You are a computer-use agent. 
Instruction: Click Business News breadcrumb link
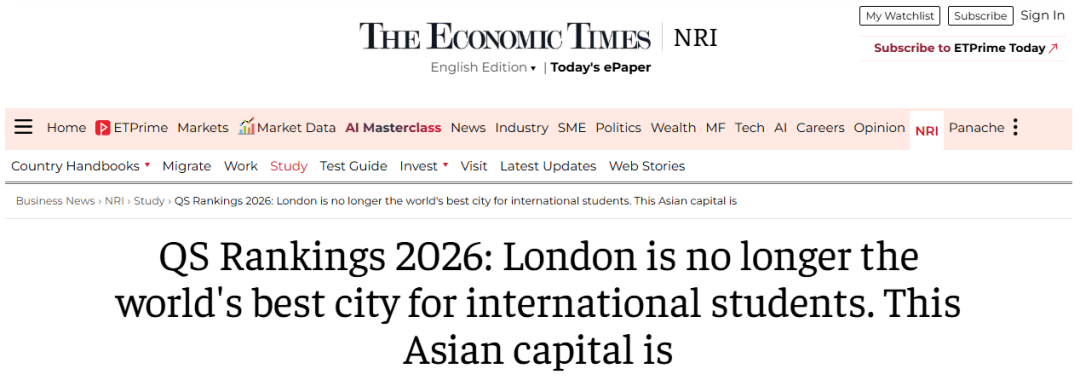pyautogui.click(x=55, y=201)
